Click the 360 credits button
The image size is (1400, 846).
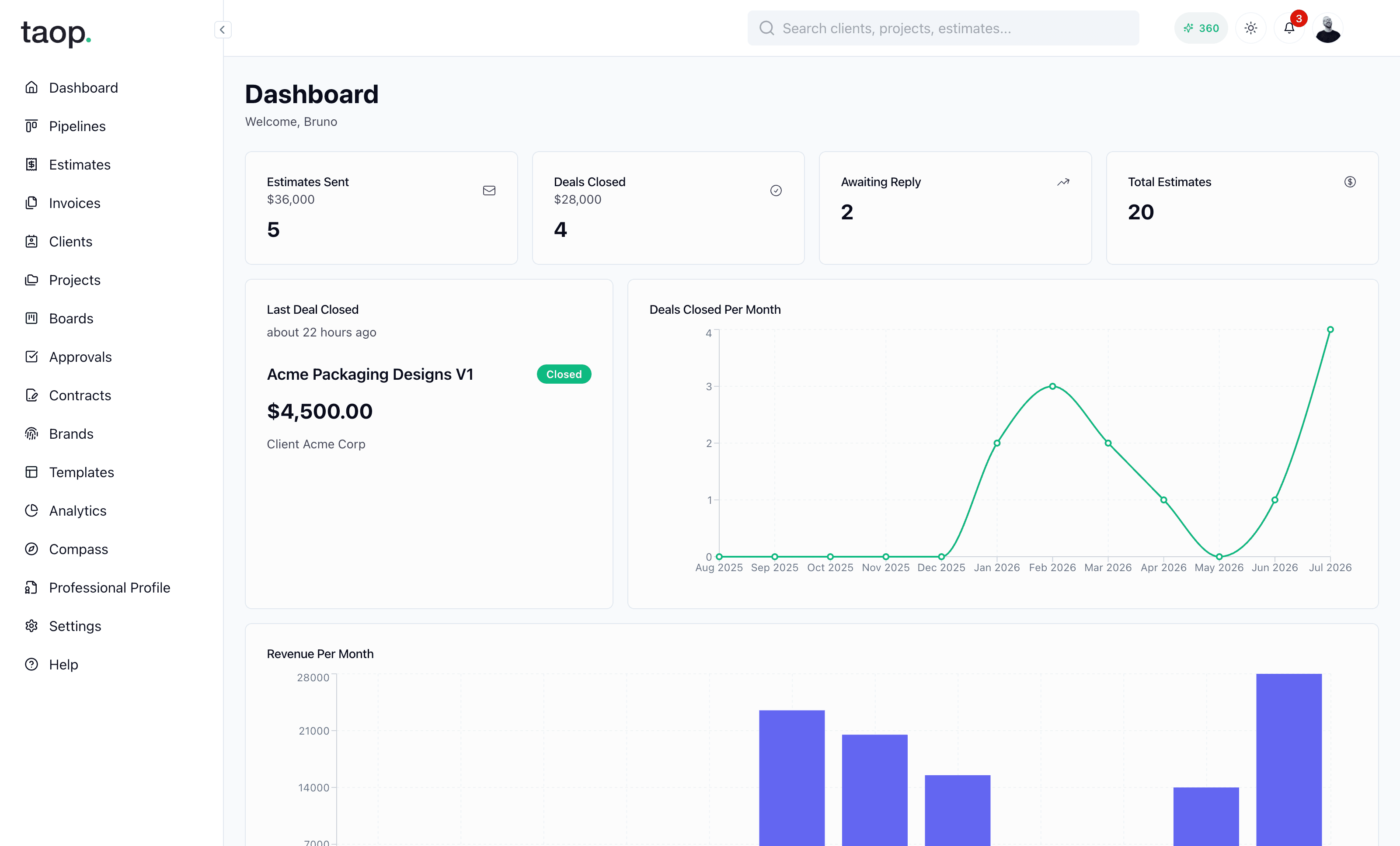pos(1201,28)
